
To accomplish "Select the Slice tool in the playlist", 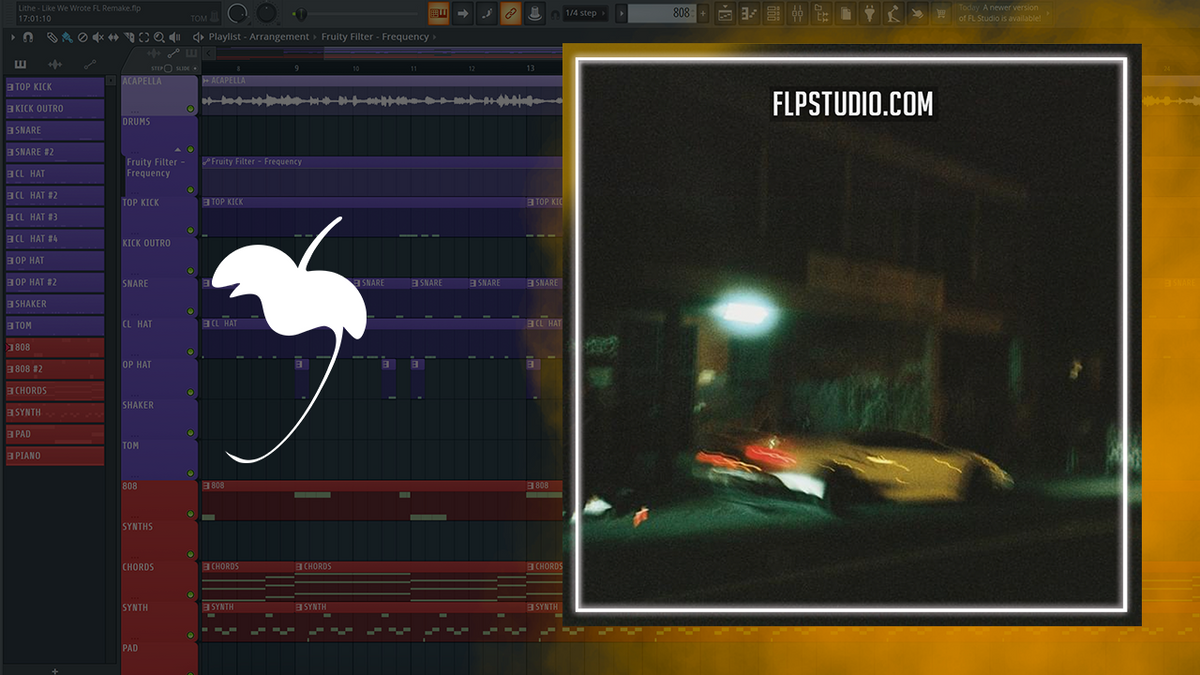I will click(x=128, y=37).
